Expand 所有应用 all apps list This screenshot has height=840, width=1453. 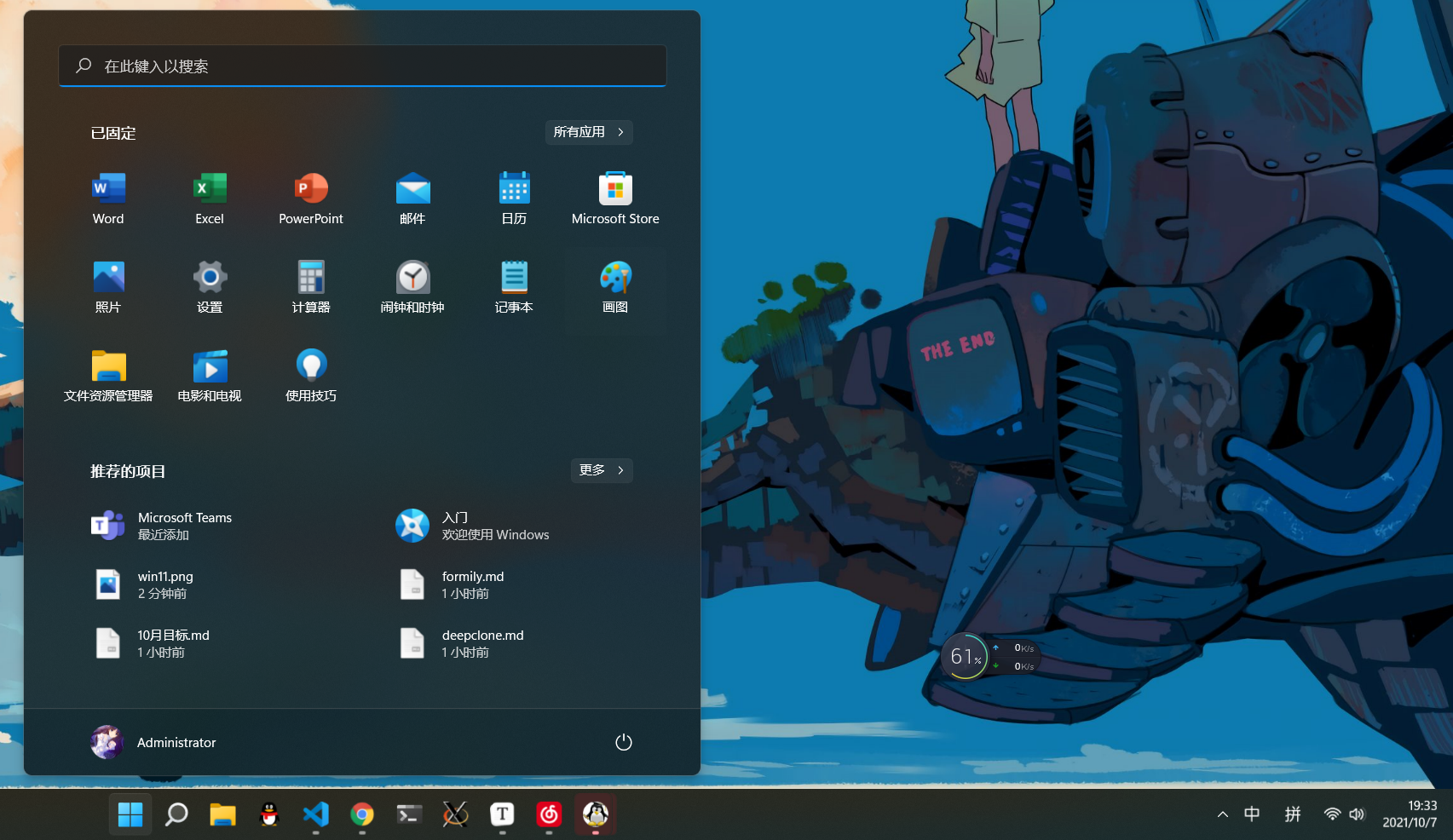[589, 132]
